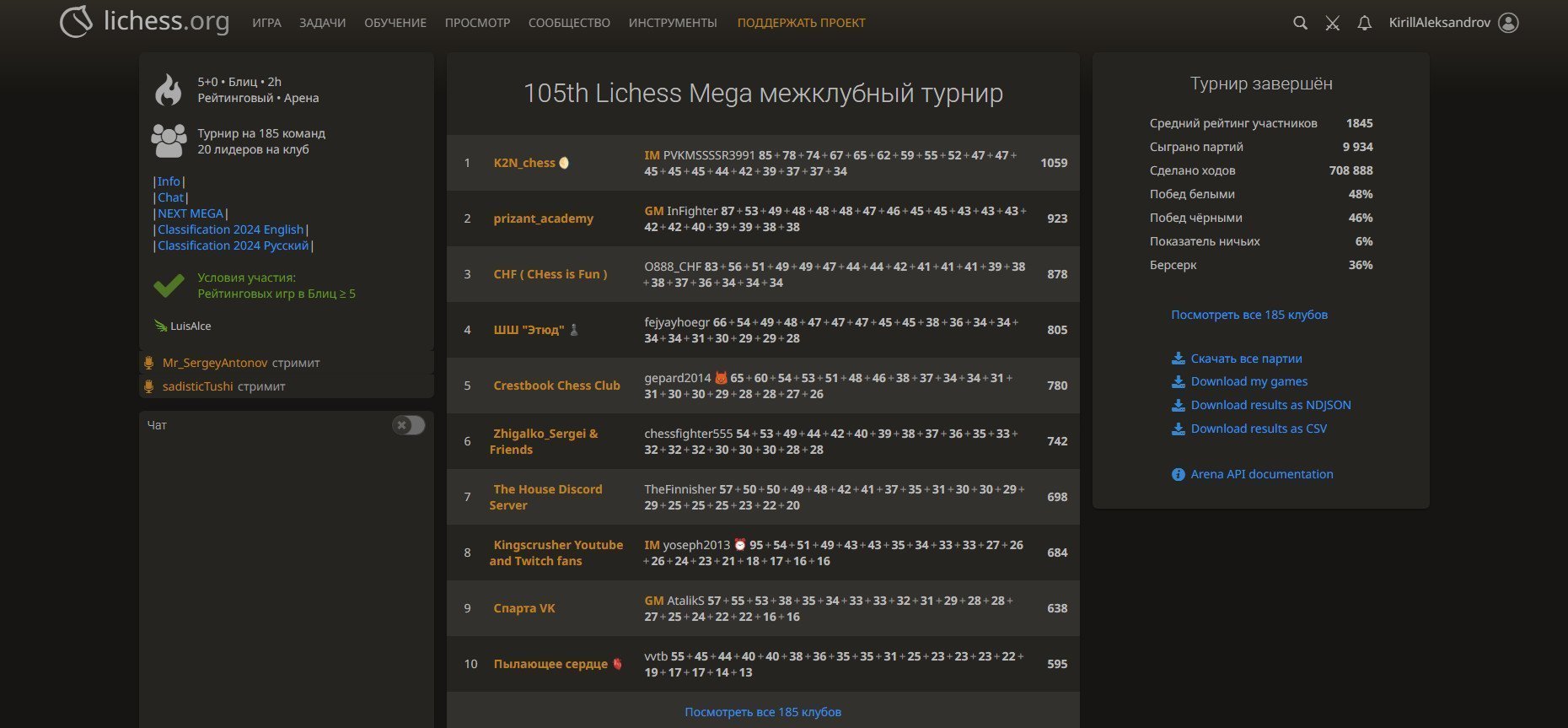
Task: Open the notifications bell icon
Action: 1365,23
